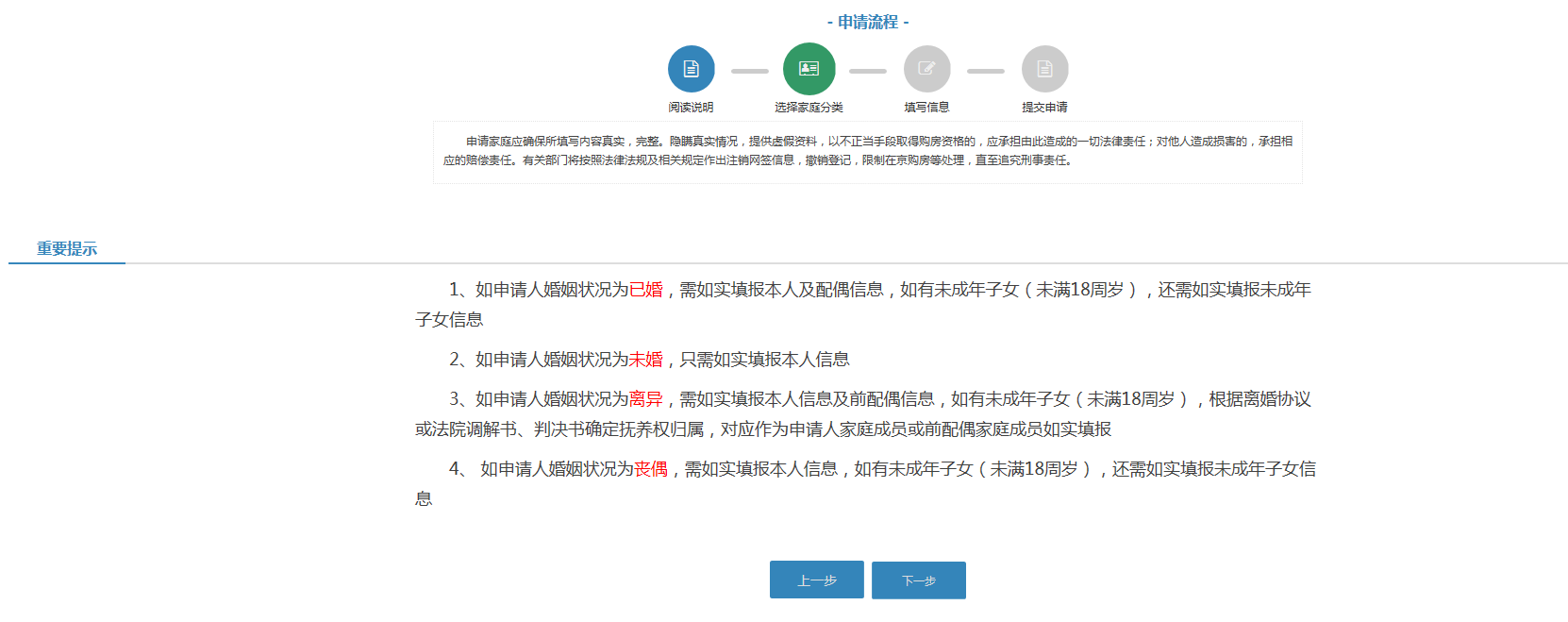The image size is (1568, 622).
Task: Click the gray 填写信息 edit step icon
Action: coord(927,69)
